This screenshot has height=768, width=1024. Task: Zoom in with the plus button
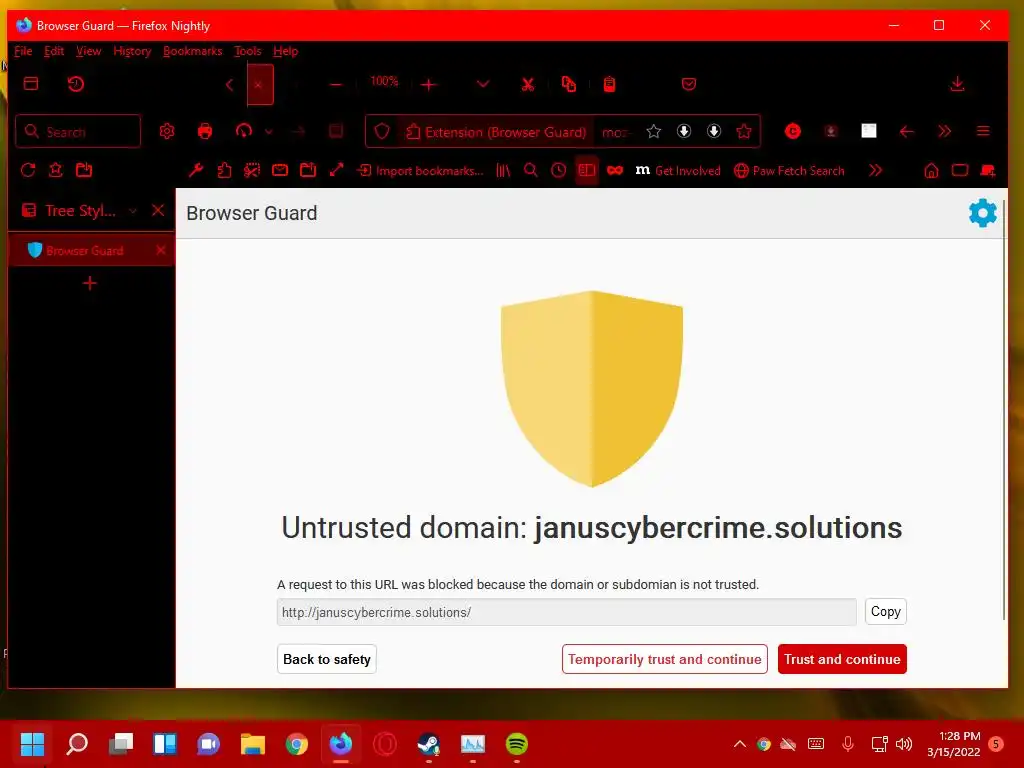(x=428, y=84)
